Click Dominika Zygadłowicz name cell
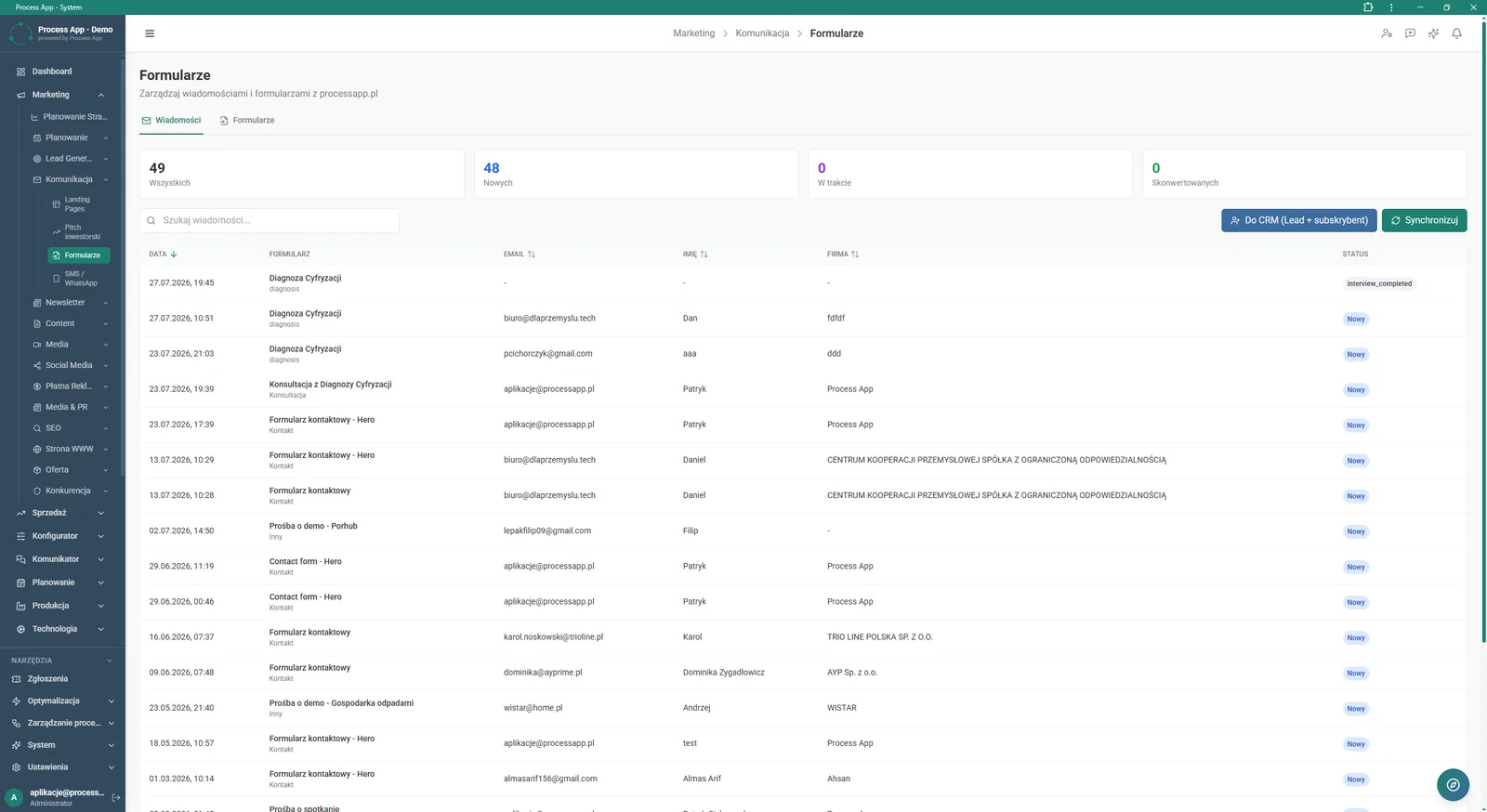The image size is (1487, 812). (723, 673)
